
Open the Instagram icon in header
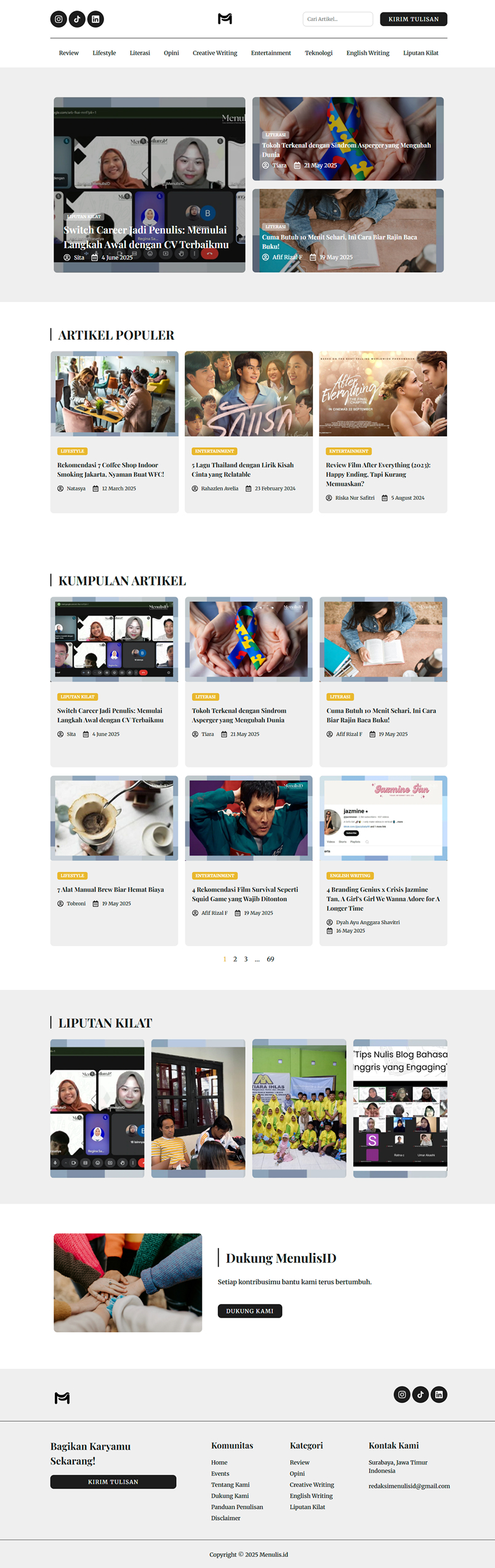tap(58, 19)
